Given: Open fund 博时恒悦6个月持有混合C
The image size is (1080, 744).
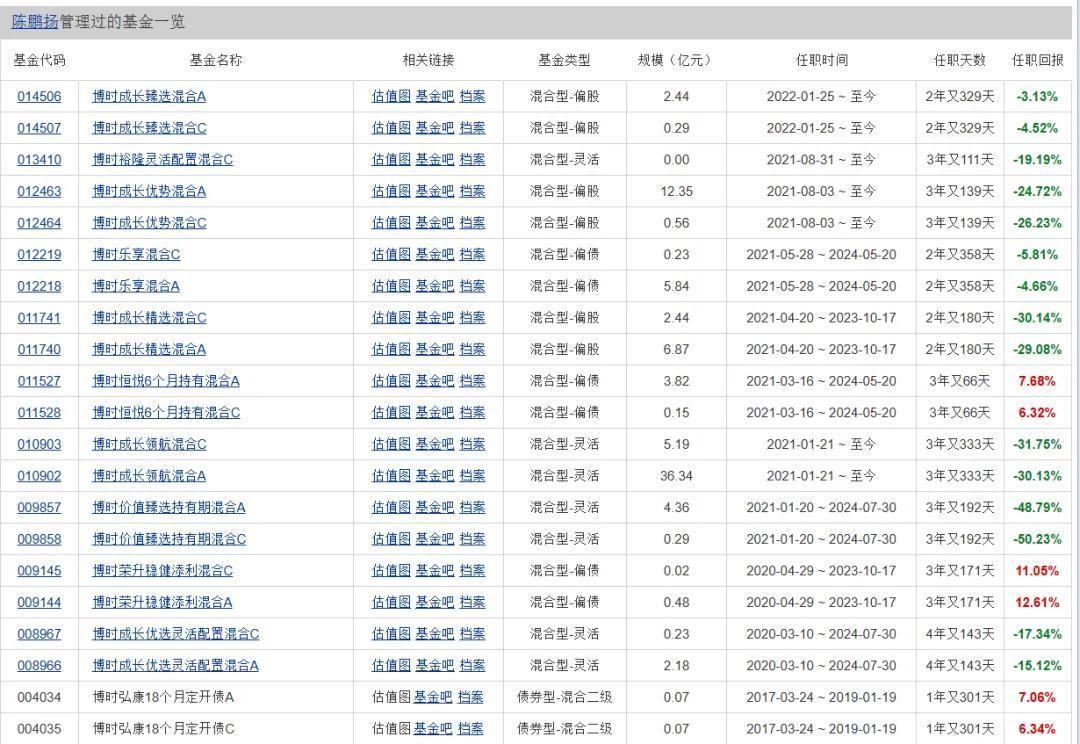Looking at the screenshot, I should coord(166,413).
